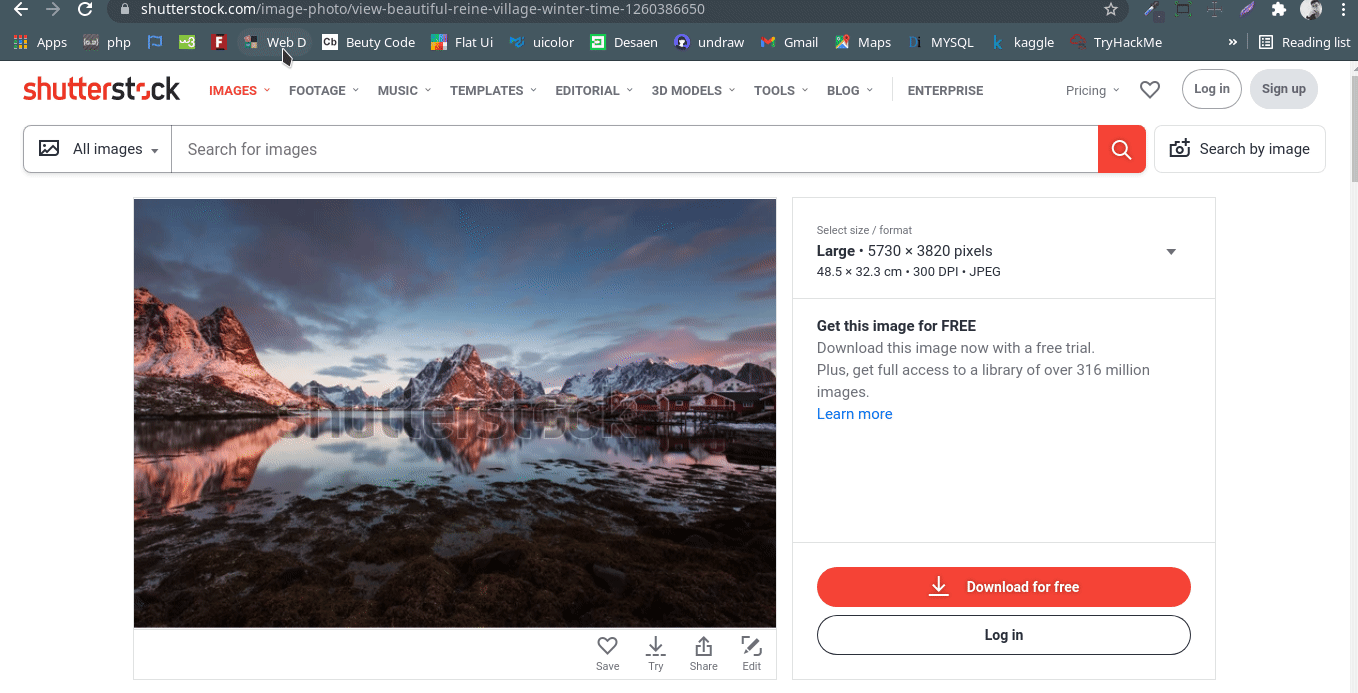Bookmark this page with the star icon
The height and width of the screenshot is (693, 1358).
[x=1111, y=10]
